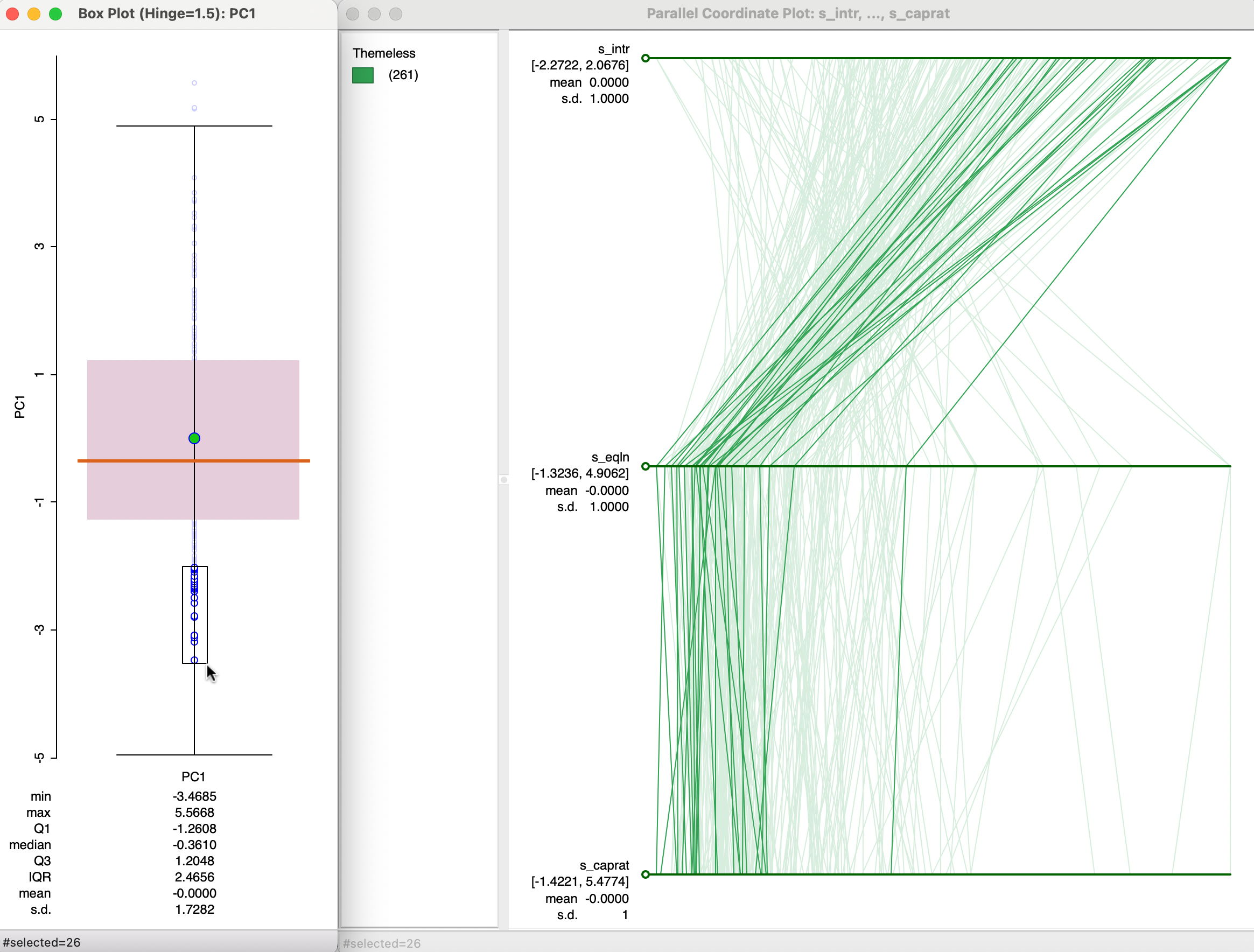Click #selected=26 in Parallel Coordinate status bar

[x=382, y=943]
